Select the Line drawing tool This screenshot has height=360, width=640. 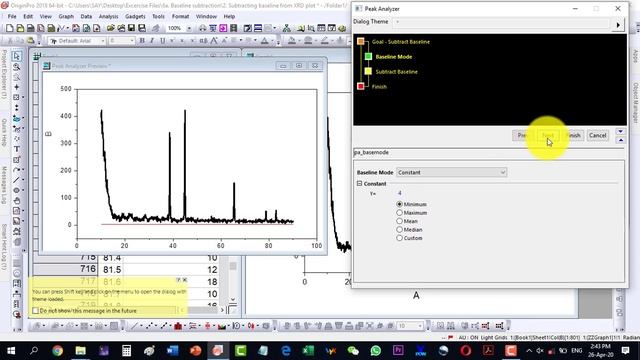[16, 180]
